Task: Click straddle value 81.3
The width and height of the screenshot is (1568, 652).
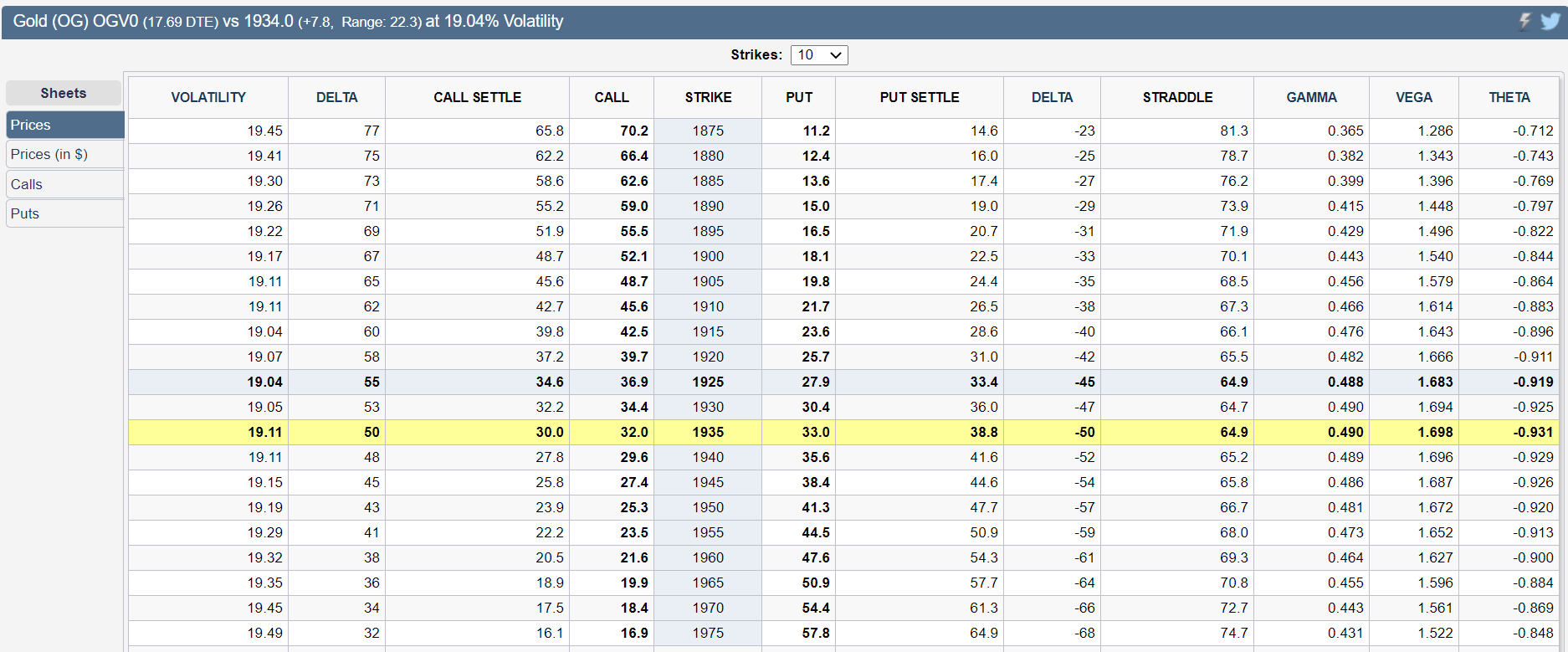Action: coord(1234,131)
